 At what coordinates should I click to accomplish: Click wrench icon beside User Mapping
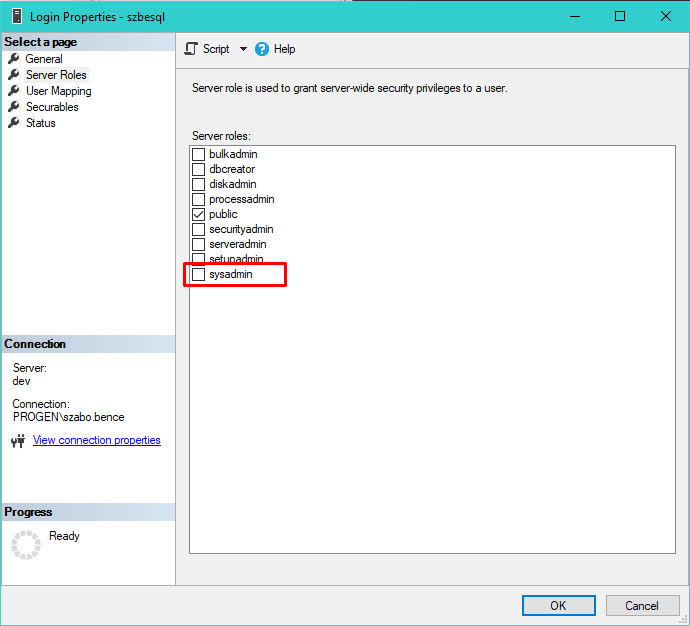[14, 91]
